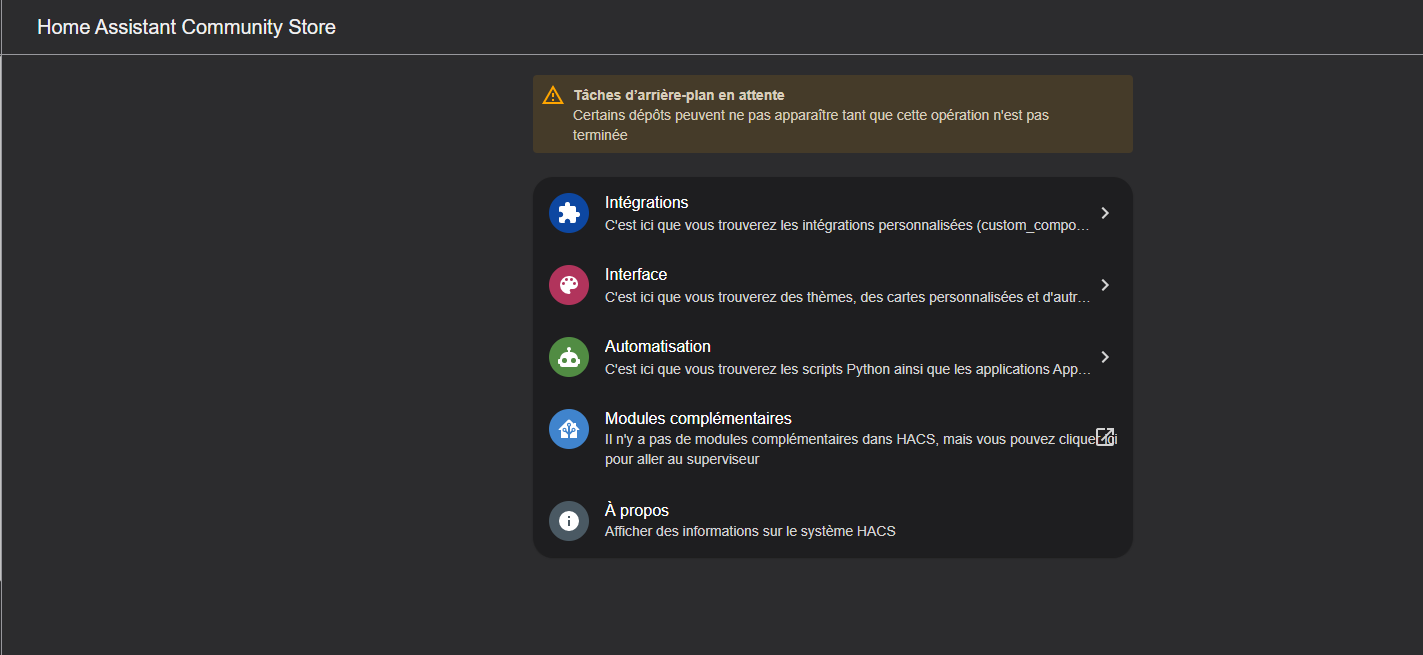Viewport: 1423px width, 655px height.
Task: Click the Modules complémentaires heading
Action: [698, 418]
